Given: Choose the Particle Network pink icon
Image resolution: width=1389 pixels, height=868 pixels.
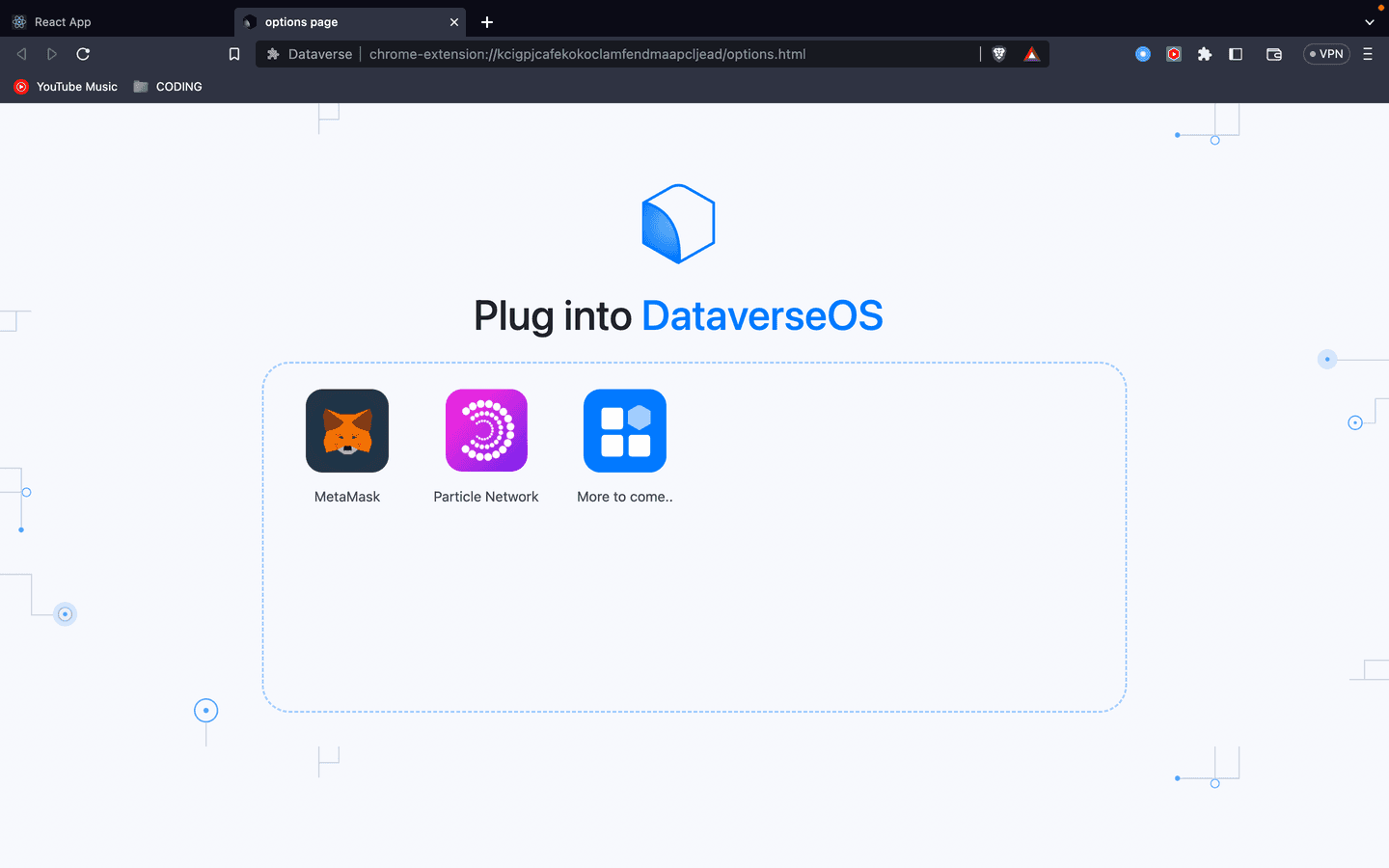Looking at the screenshot, I should [486, 430].
